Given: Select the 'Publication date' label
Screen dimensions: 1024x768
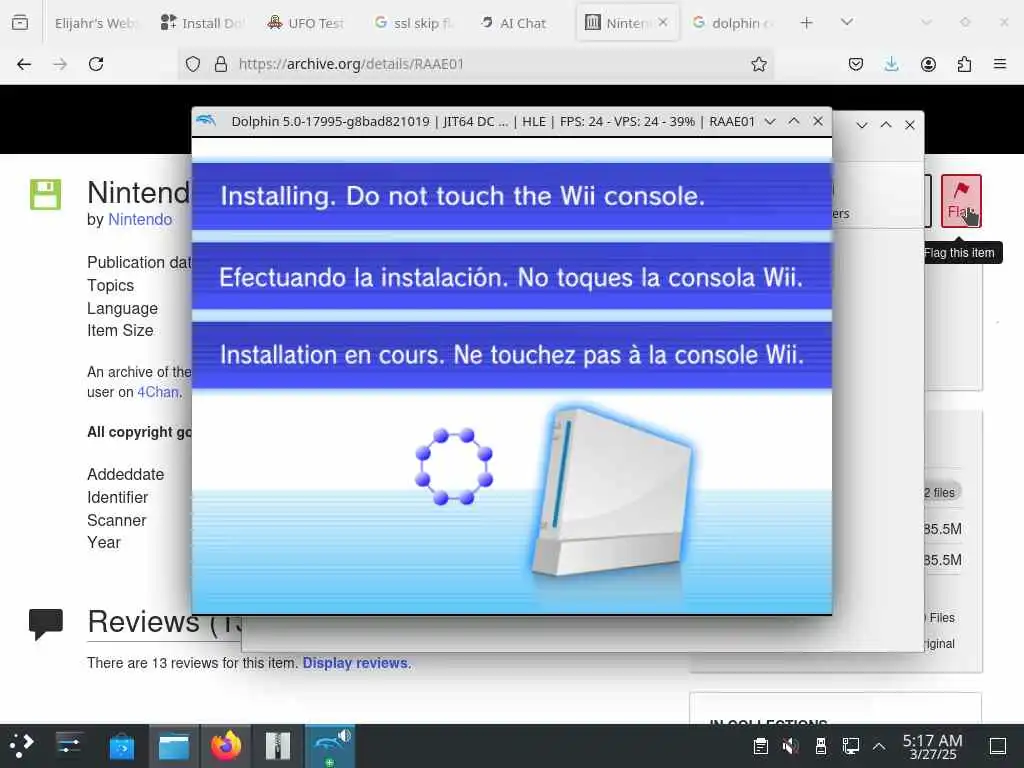Looking at the screenshot, I should [139, 263].
